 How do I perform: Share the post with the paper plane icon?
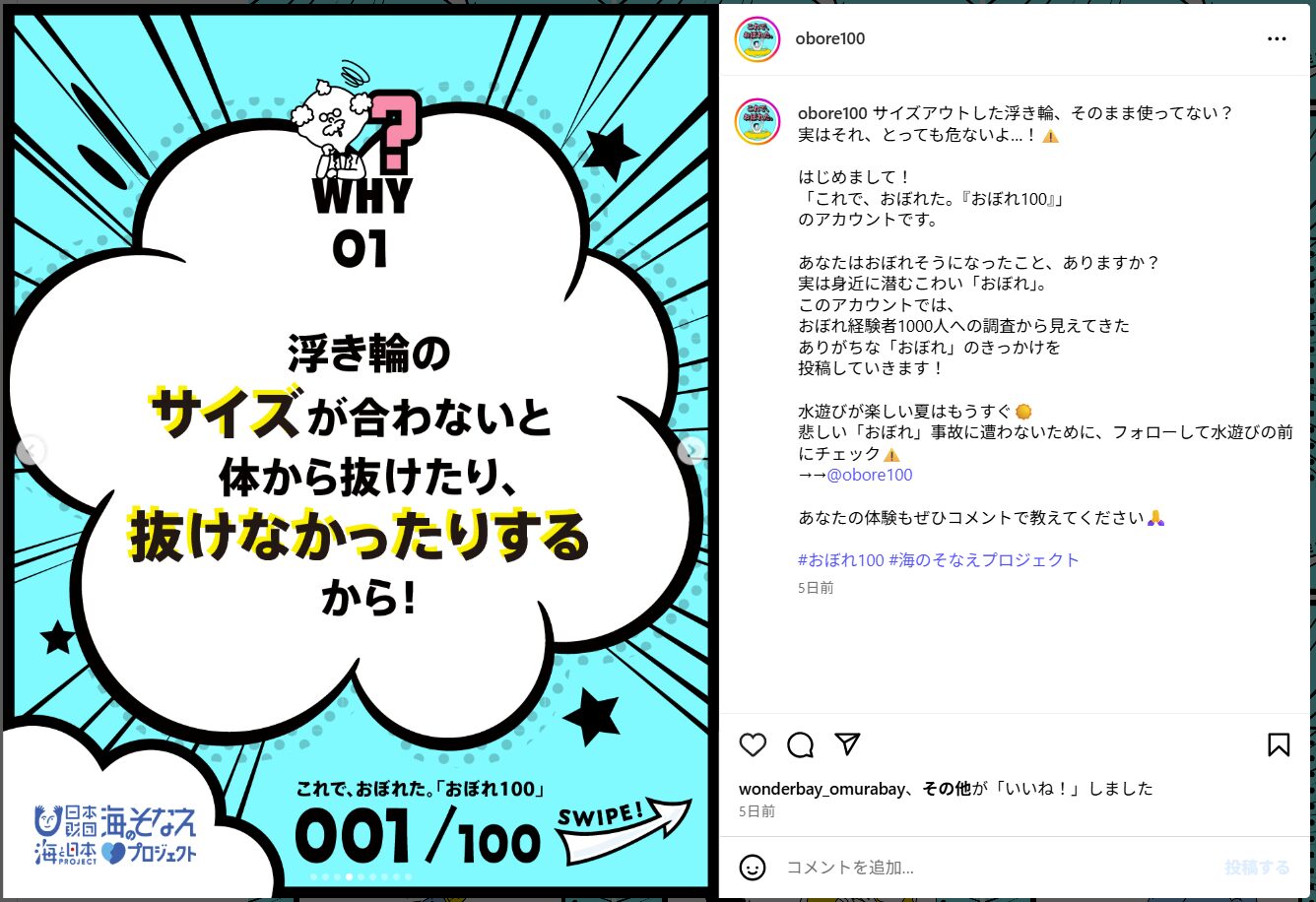[x=848, y=743]
